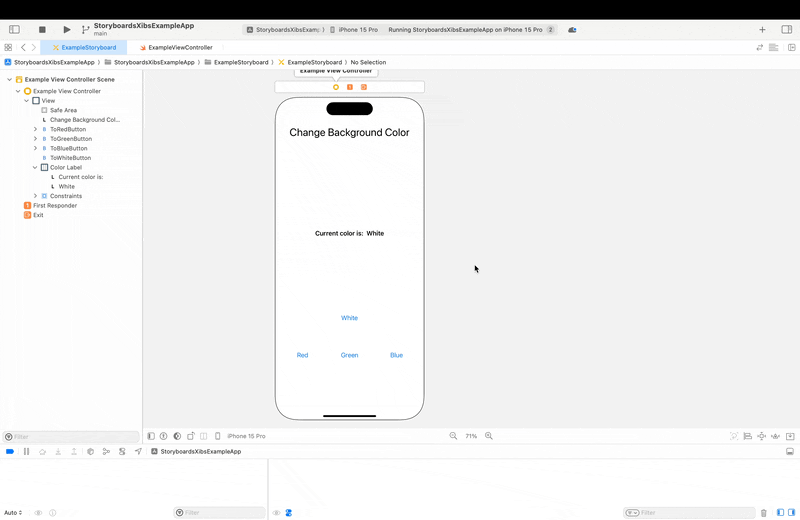Screen dimensions: 800x520
Task: Open Debug View Hierarchy
Action: click(x=90, y=452)
